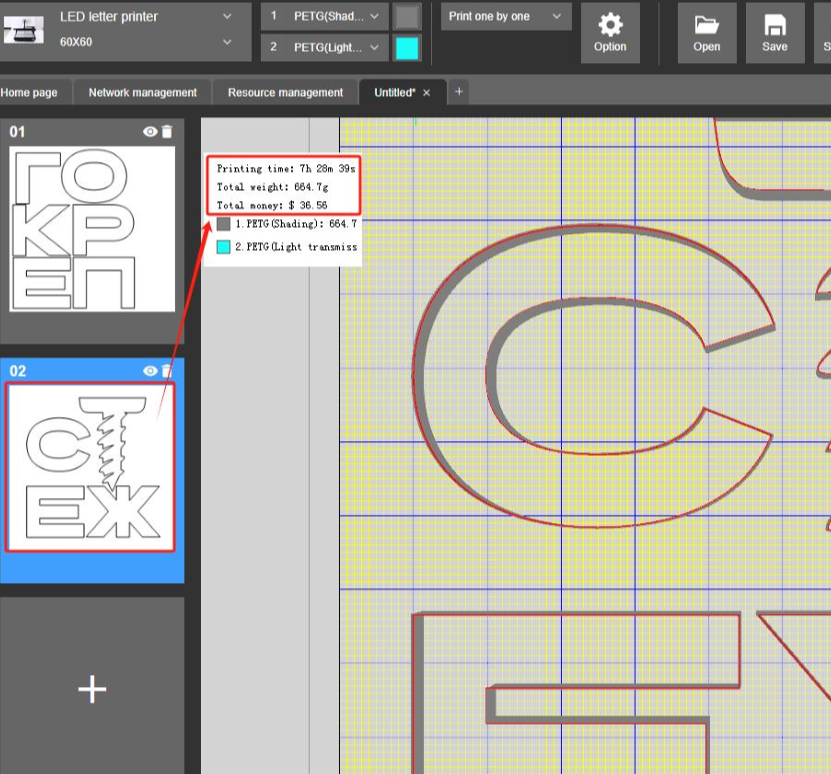The width and height of the screenshot is (831, 774).
Task: Close the Untitled* tab
Action: 427,92
